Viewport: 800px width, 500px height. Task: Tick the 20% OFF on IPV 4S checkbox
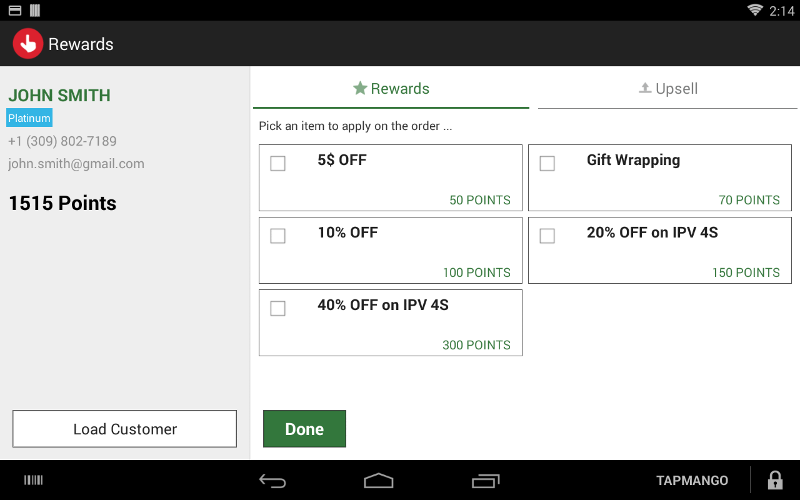tap(547, 236)
